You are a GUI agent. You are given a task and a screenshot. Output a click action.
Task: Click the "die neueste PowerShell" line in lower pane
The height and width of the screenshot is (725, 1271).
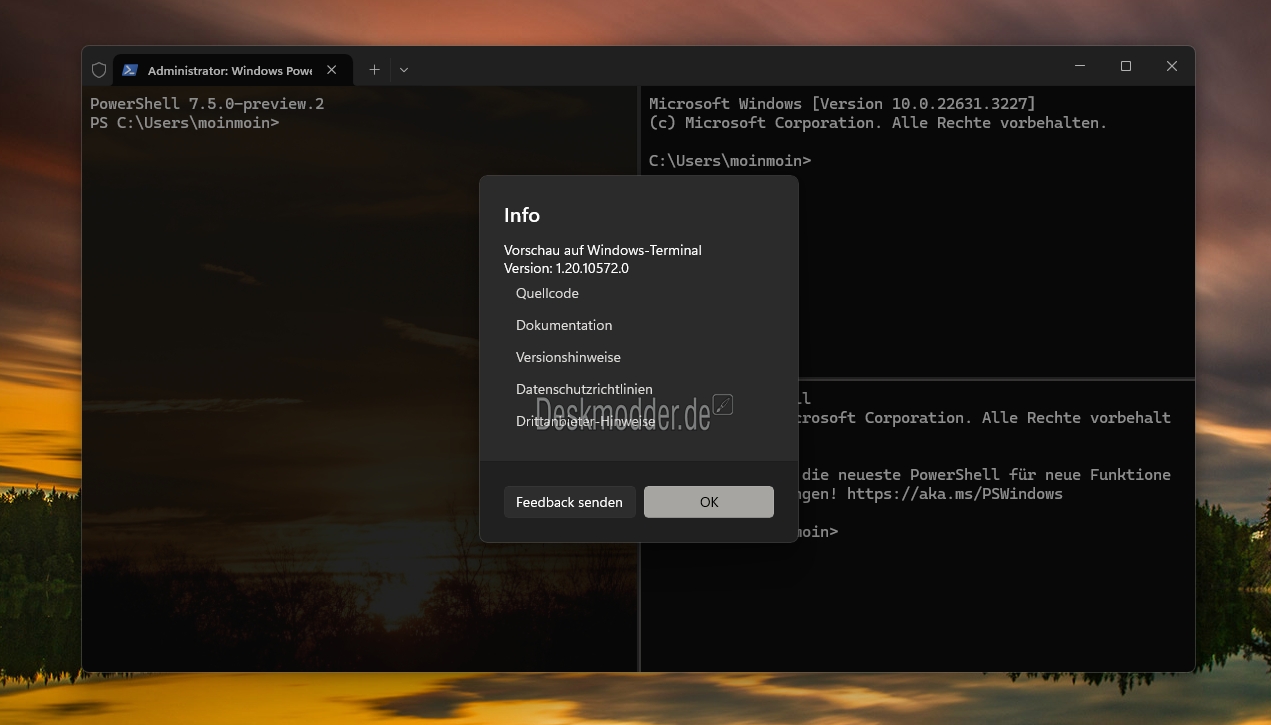point(986,475)
